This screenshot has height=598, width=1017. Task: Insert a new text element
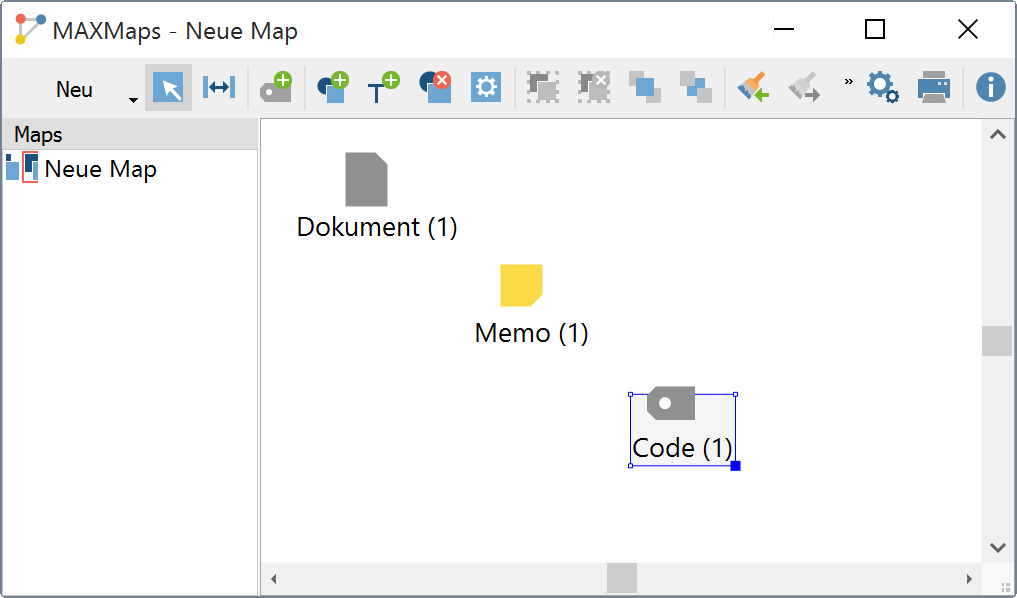[x=383, y=88]
